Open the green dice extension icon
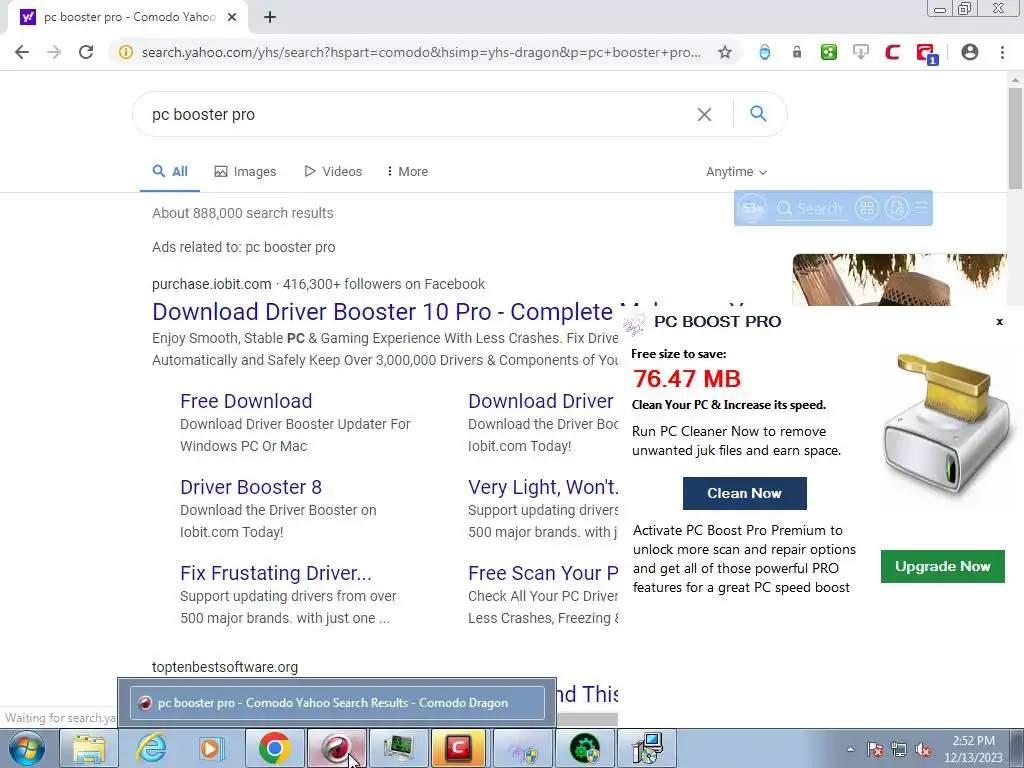 [829, 52]
